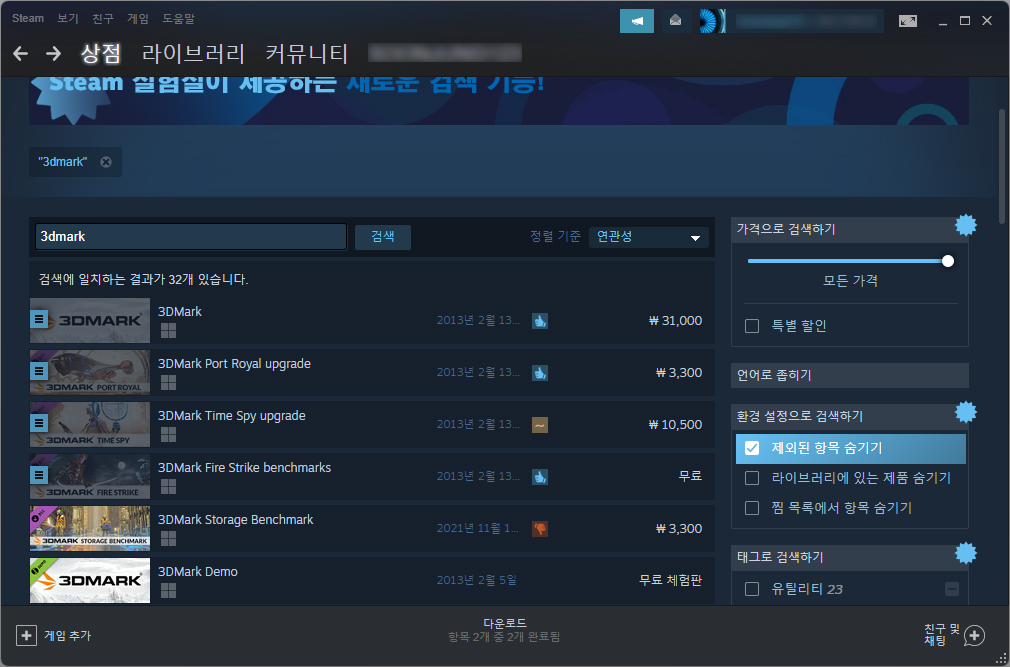Adjust the price slider handle
Viewport: 1010px width, 667px height.
(948, 261)
